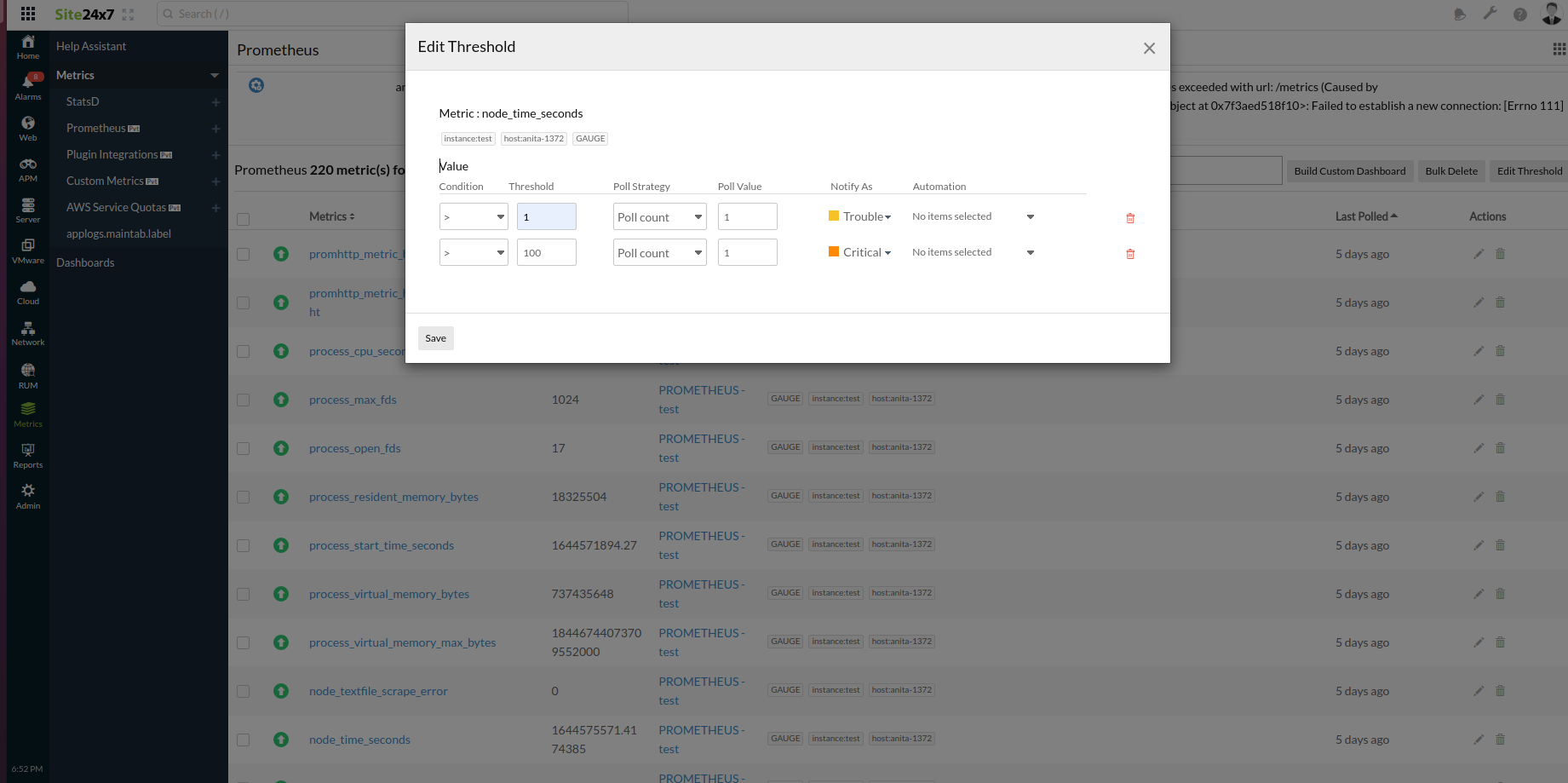Screen dimensions: 1568x783
Task: Open the StatsD menu item
Action: pyautogui.click(x=82, y=101)
